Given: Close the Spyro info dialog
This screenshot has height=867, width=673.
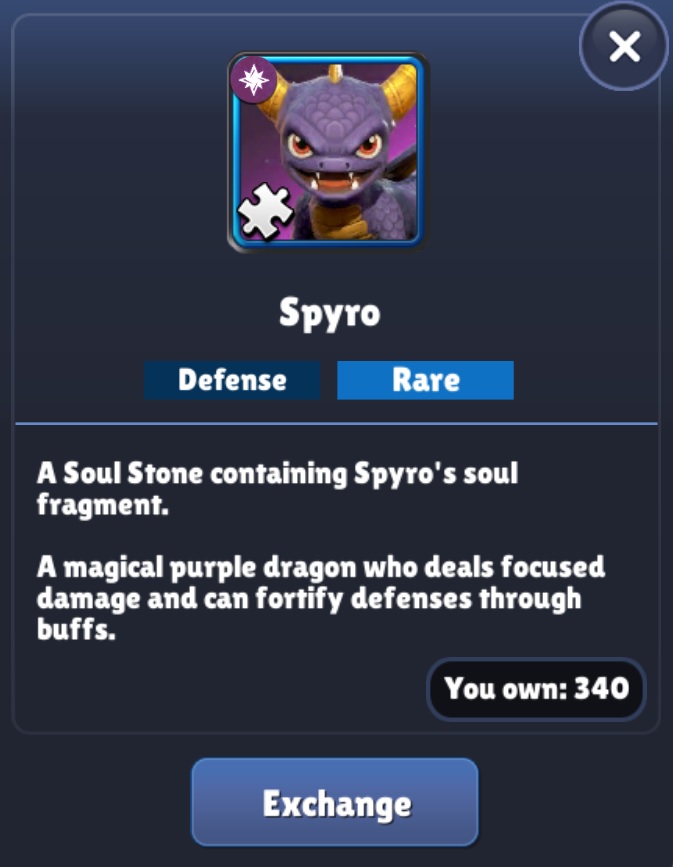Looking at the screenshot, I should (624, 46).
